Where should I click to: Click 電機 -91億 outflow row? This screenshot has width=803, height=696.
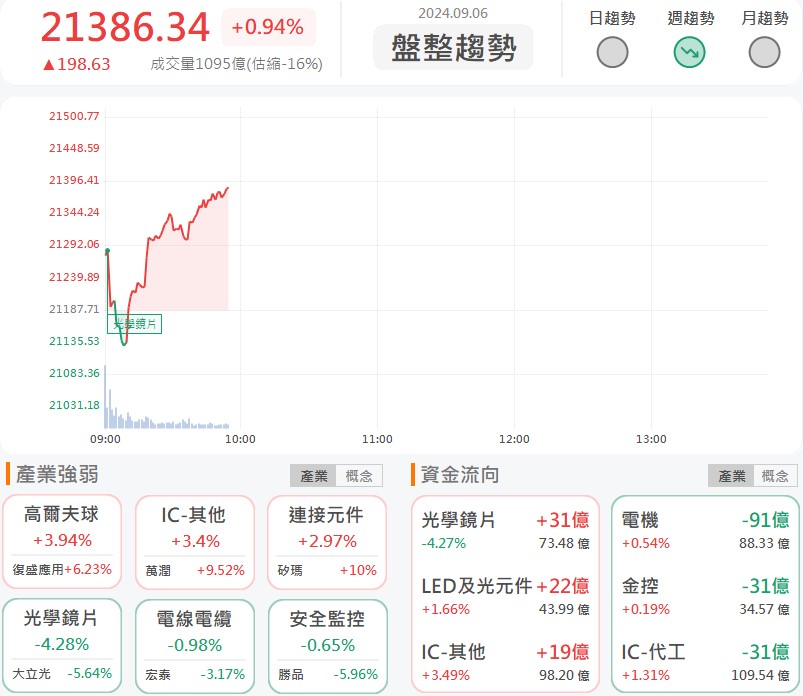pos(705,531)
